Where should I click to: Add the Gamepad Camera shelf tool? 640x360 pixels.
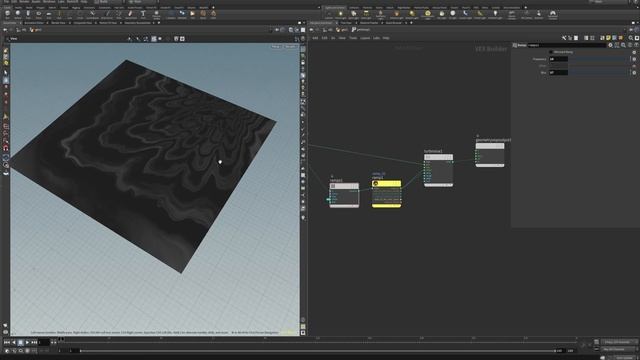[x=553, y=15]
